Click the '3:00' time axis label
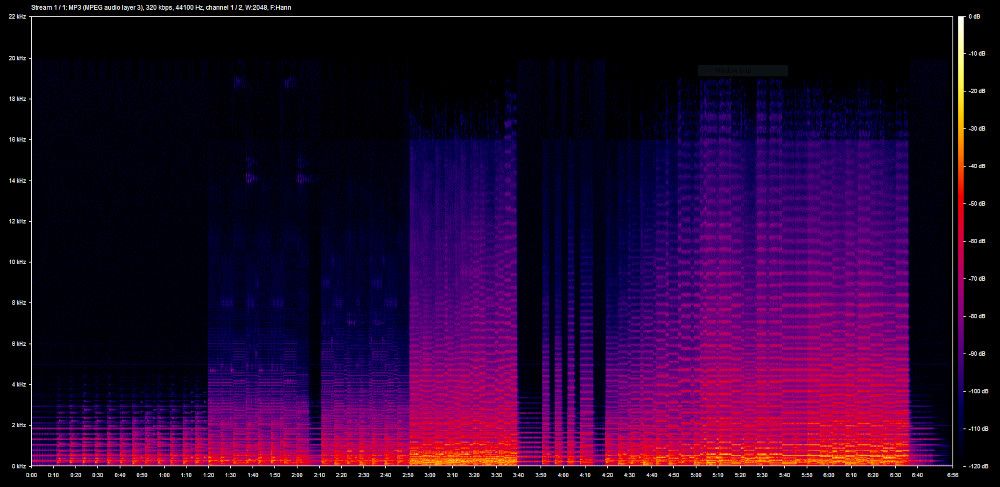 [x=430, y=475]
